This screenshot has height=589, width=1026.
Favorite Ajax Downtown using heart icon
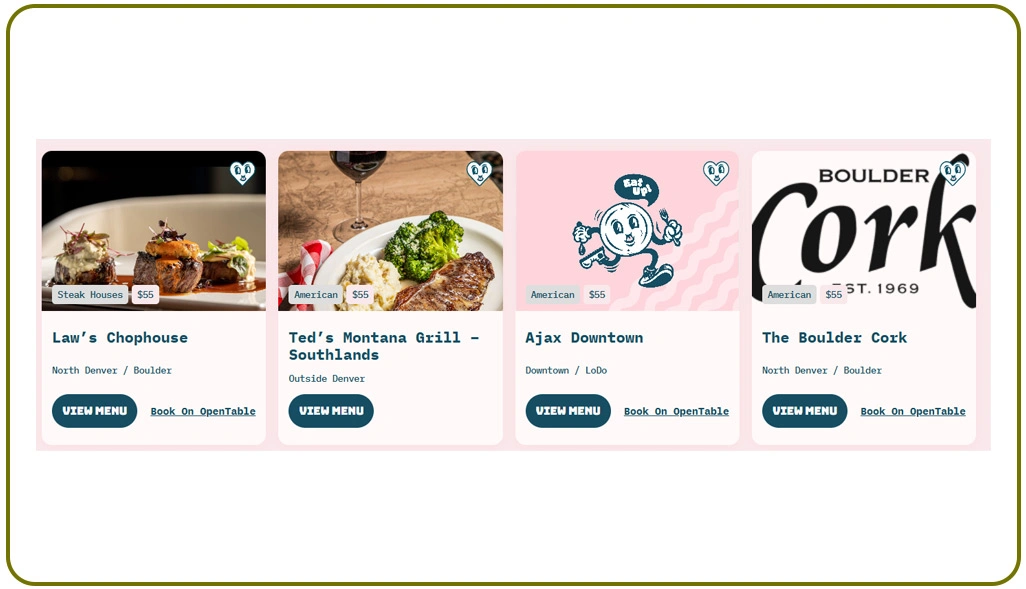[716, 173]
